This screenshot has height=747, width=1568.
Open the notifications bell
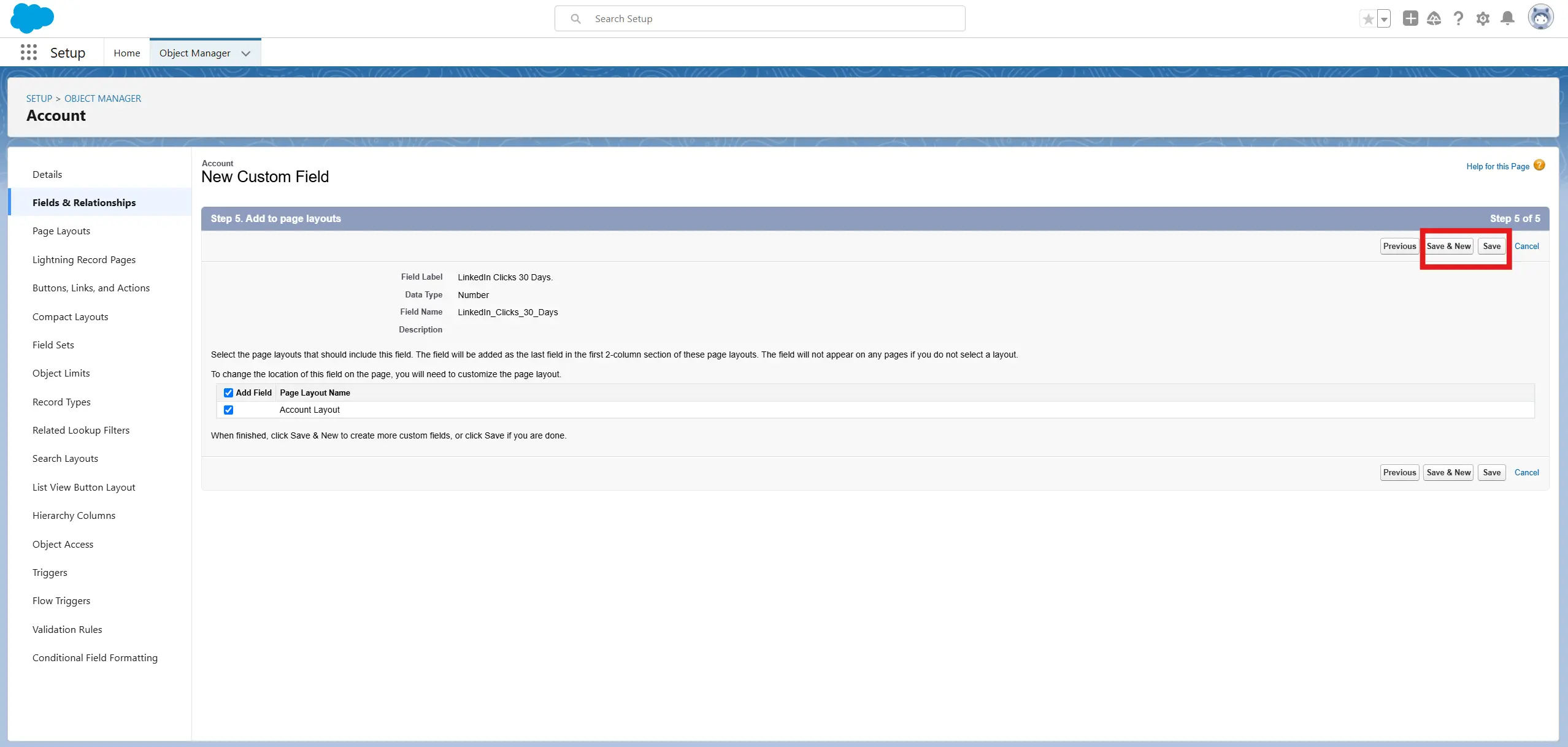point(1507,18)
